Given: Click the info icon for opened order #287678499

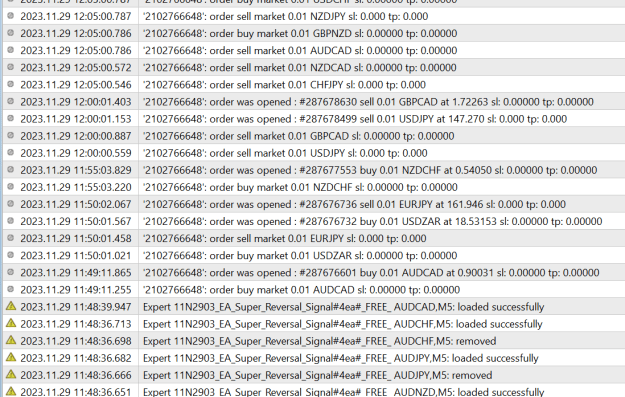Looking at the screenshot, I should [11, 118].
